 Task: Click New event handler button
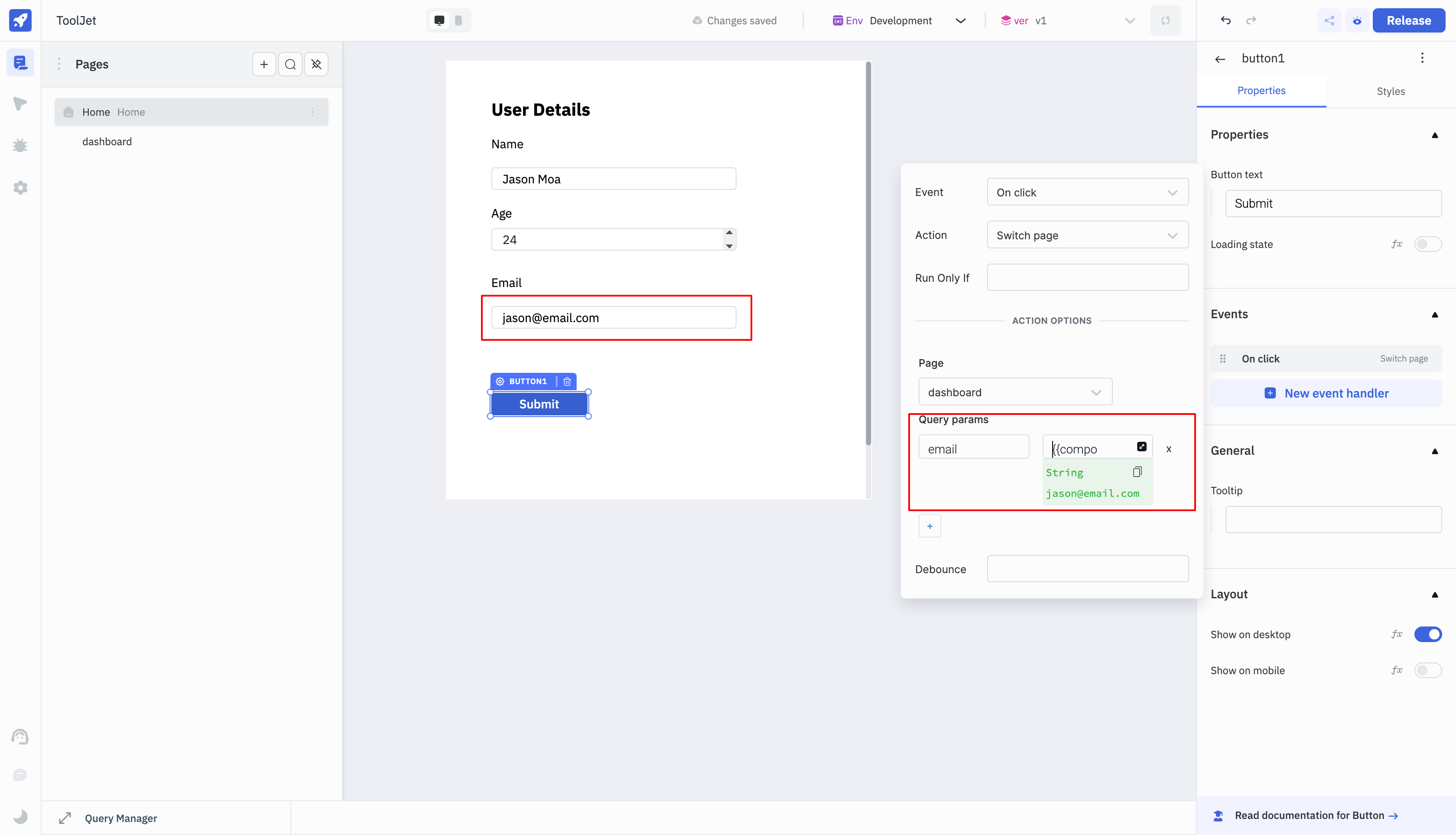click(1326, 393)
